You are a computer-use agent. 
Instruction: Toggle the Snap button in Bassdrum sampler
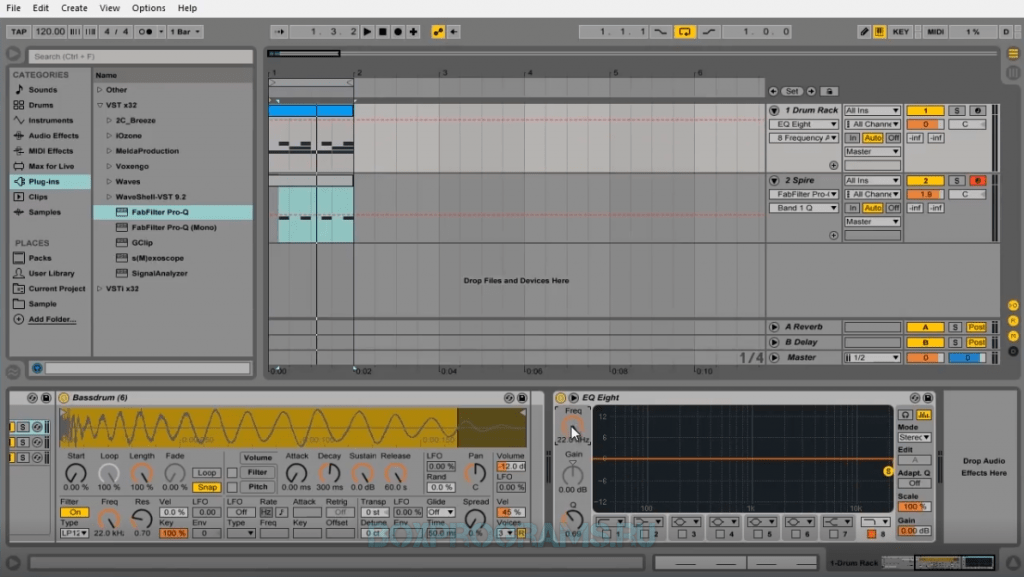tap(207, 487)
